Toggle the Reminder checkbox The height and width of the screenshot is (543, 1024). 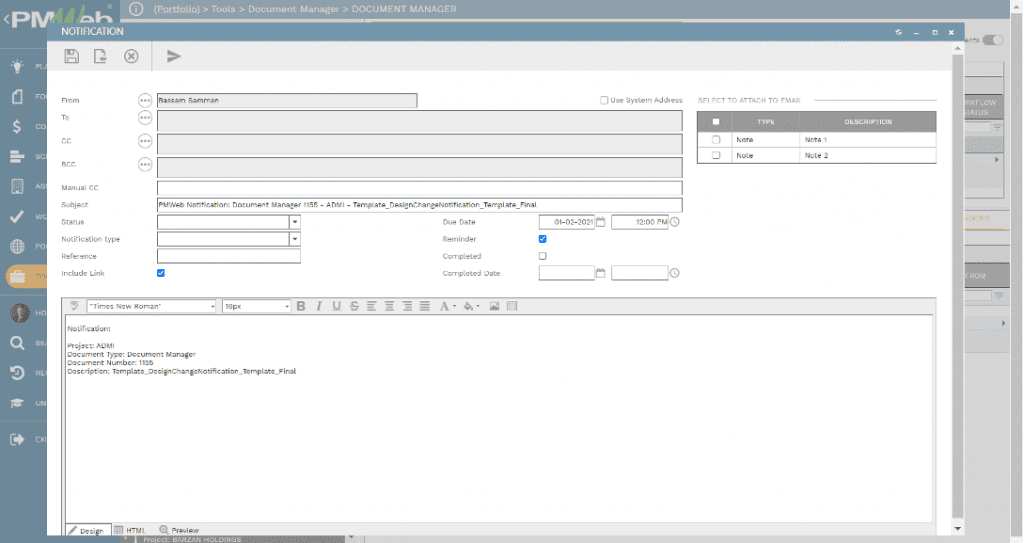tap(543, 239)
